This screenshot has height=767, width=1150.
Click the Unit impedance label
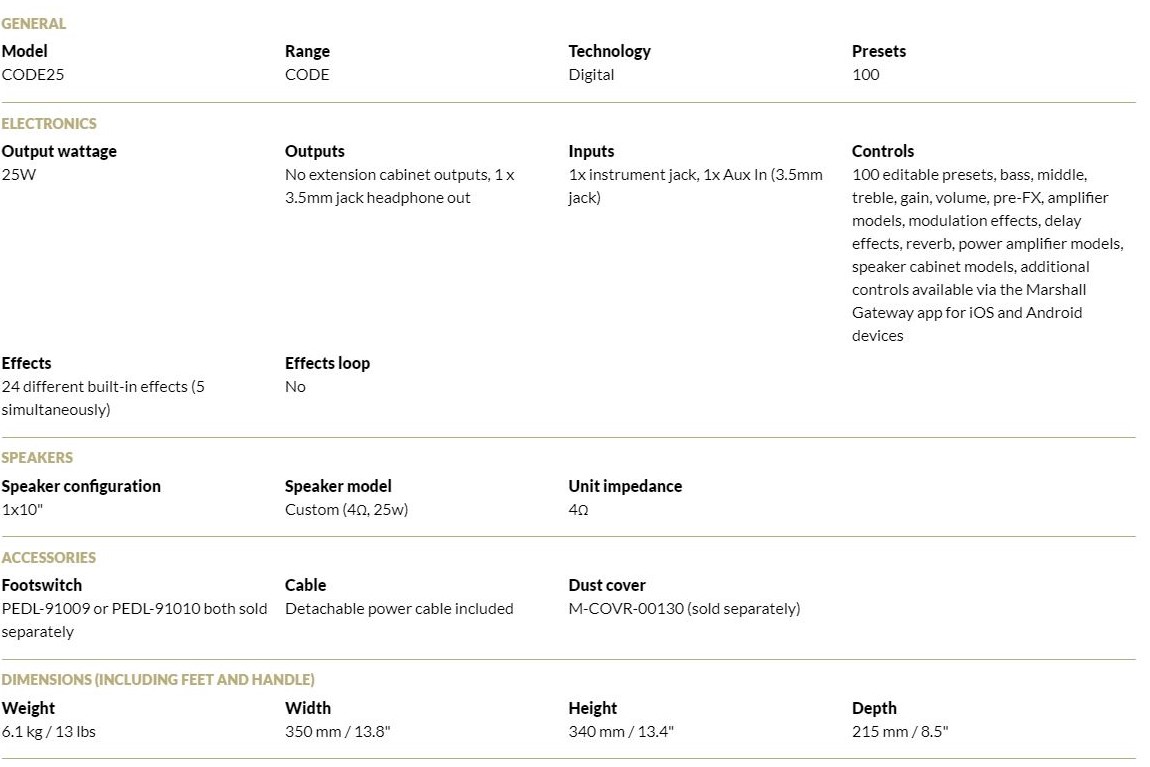point(625,486)
